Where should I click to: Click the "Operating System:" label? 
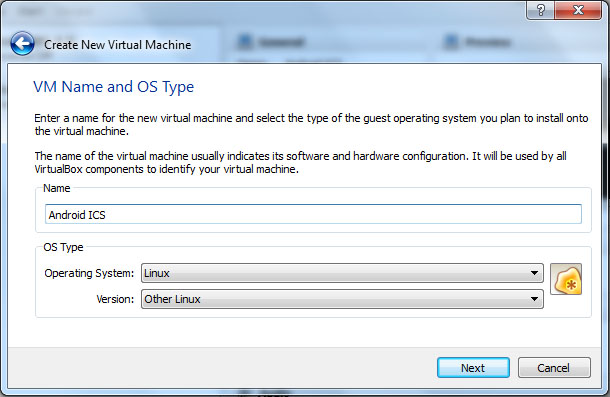[89, 273]
